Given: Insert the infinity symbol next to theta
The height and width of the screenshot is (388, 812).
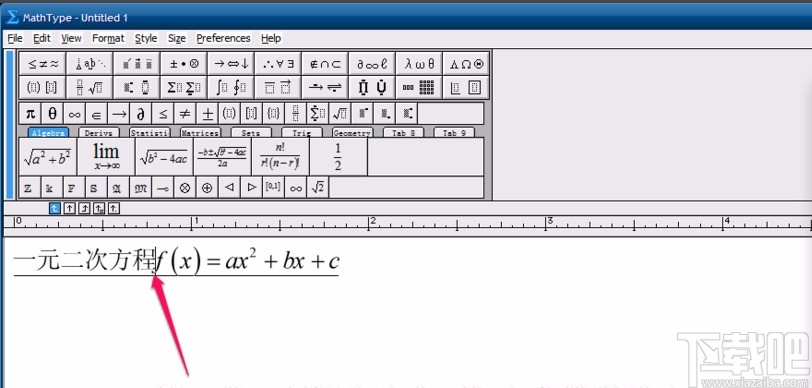Looking at the screenshot, I should pyautogui.click(x=75, y=113).
